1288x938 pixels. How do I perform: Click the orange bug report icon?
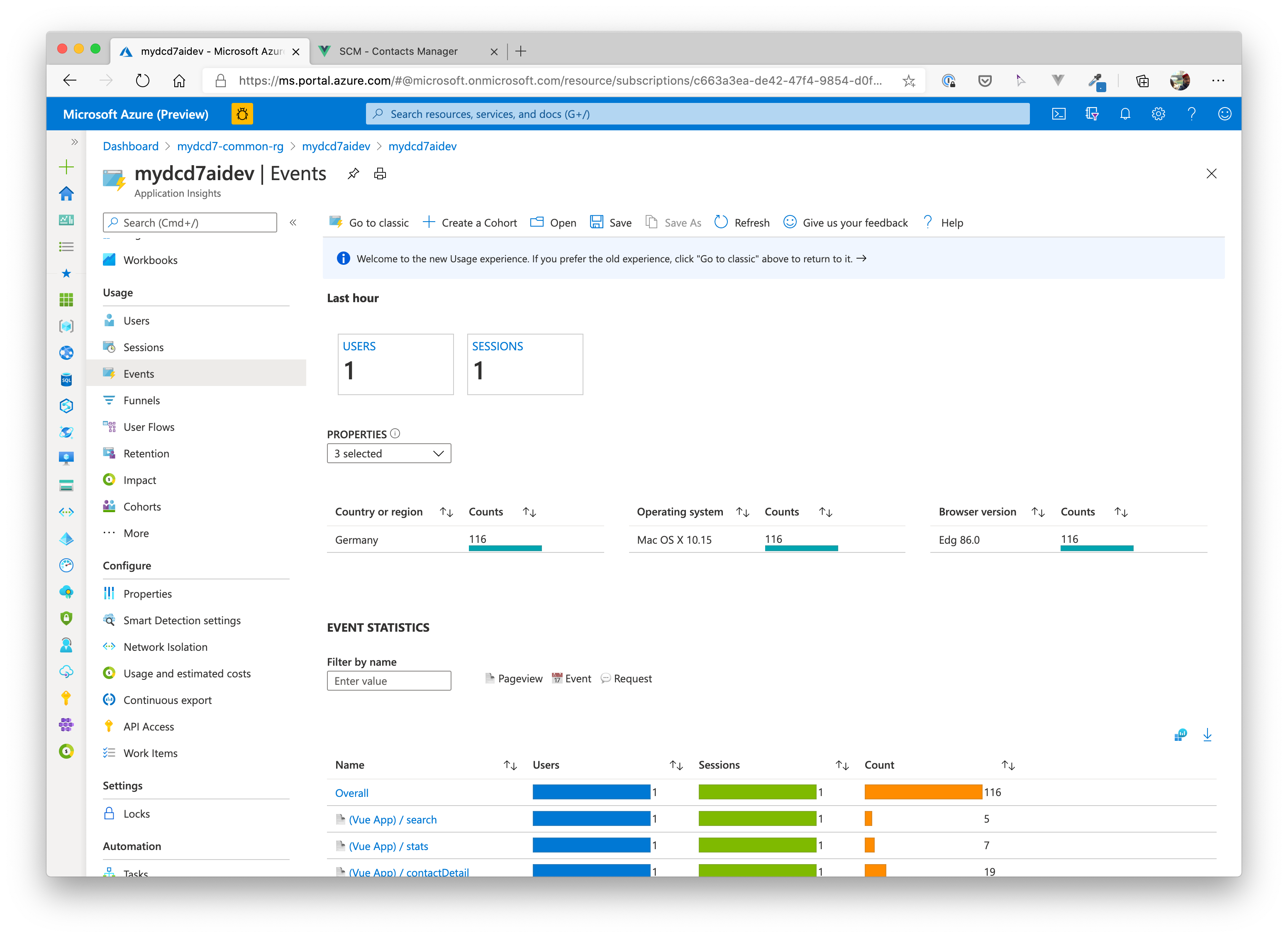point(242,114)
